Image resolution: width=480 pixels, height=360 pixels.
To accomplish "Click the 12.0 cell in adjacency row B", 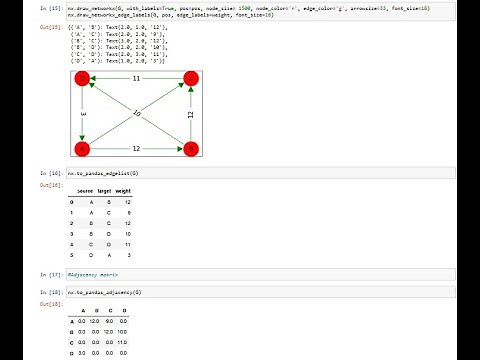I will click(108, 332).
